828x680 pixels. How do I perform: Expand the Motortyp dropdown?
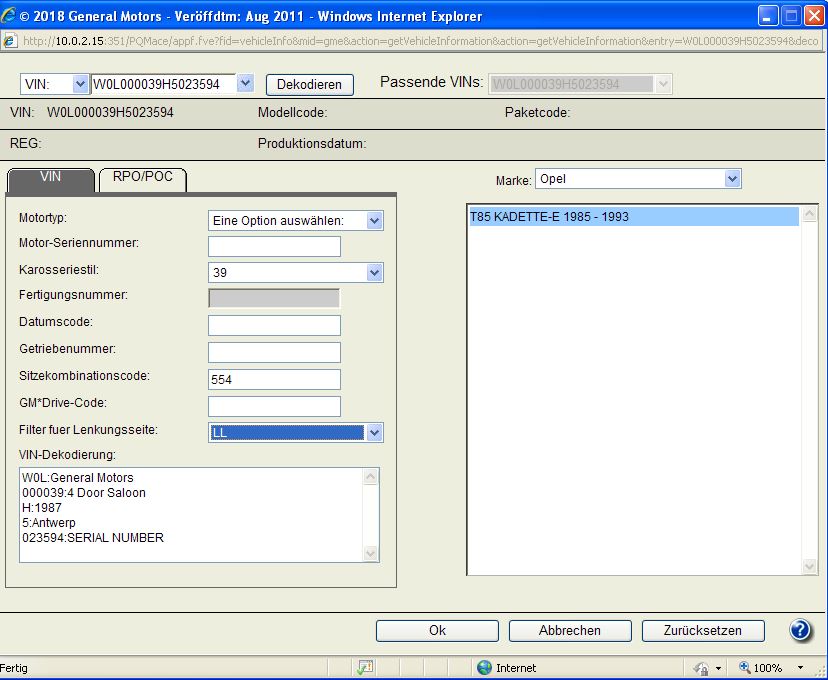[x=374, y=221]
